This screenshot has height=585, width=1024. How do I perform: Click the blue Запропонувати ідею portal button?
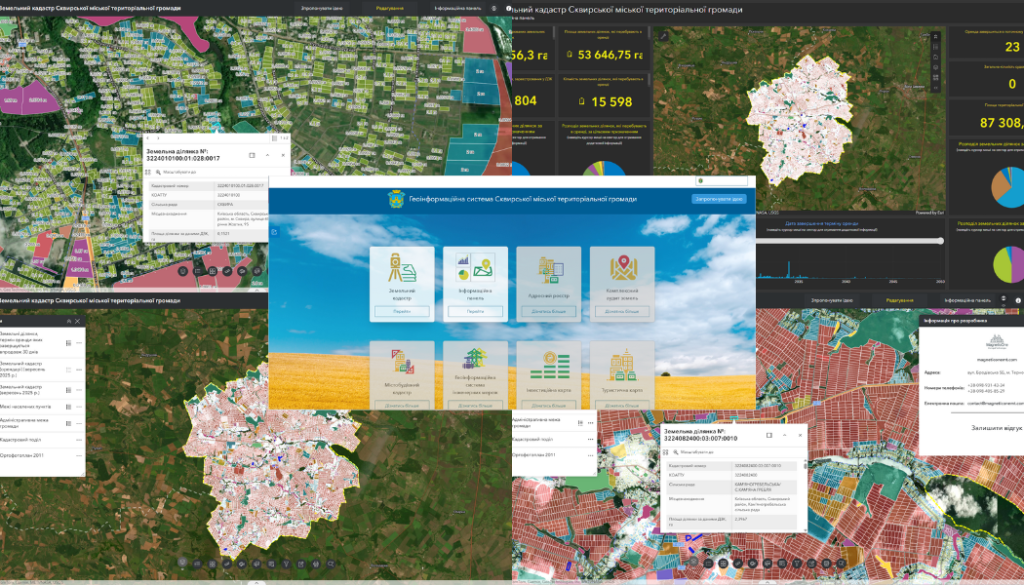click(x=717, y=199)
